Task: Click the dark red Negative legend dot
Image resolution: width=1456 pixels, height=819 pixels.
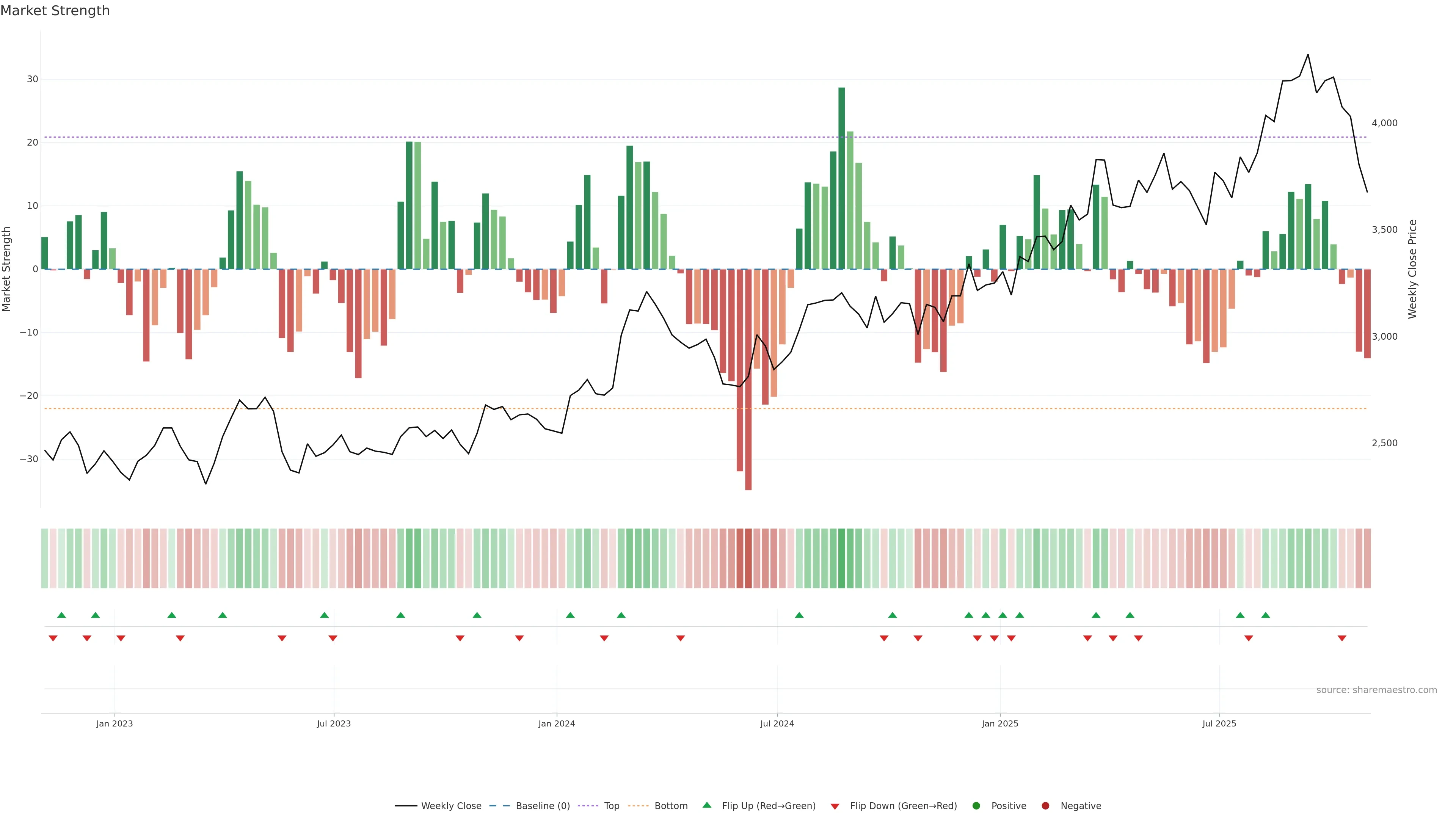Action: tap(1045, 806)
